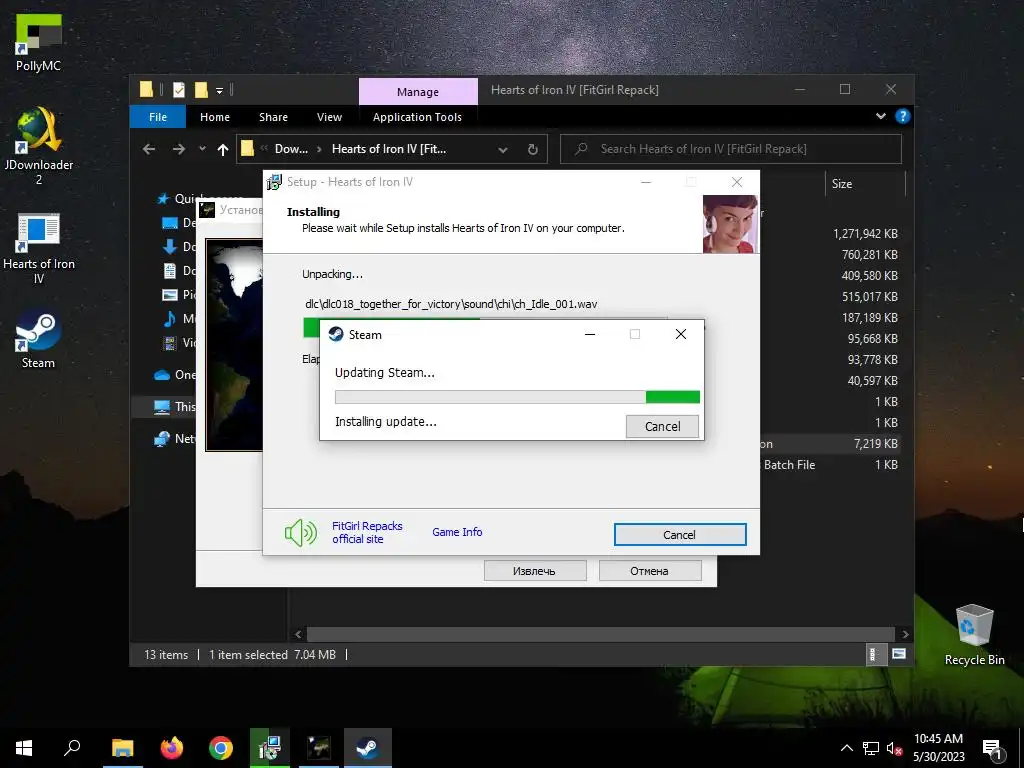
Task: Click the Извлечь button
Action: tap(535, 571)
